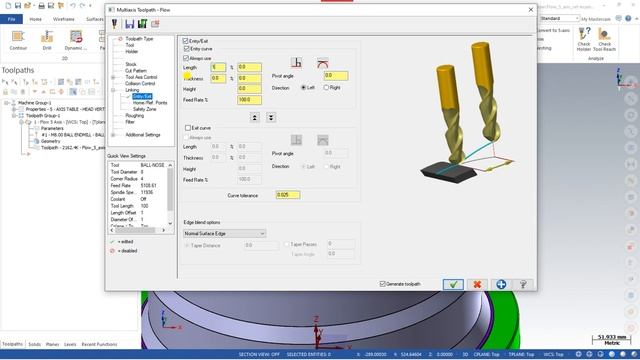Toggle entry curve Always use checkbox
Viewport: 640px width, 360px height.
186,58
